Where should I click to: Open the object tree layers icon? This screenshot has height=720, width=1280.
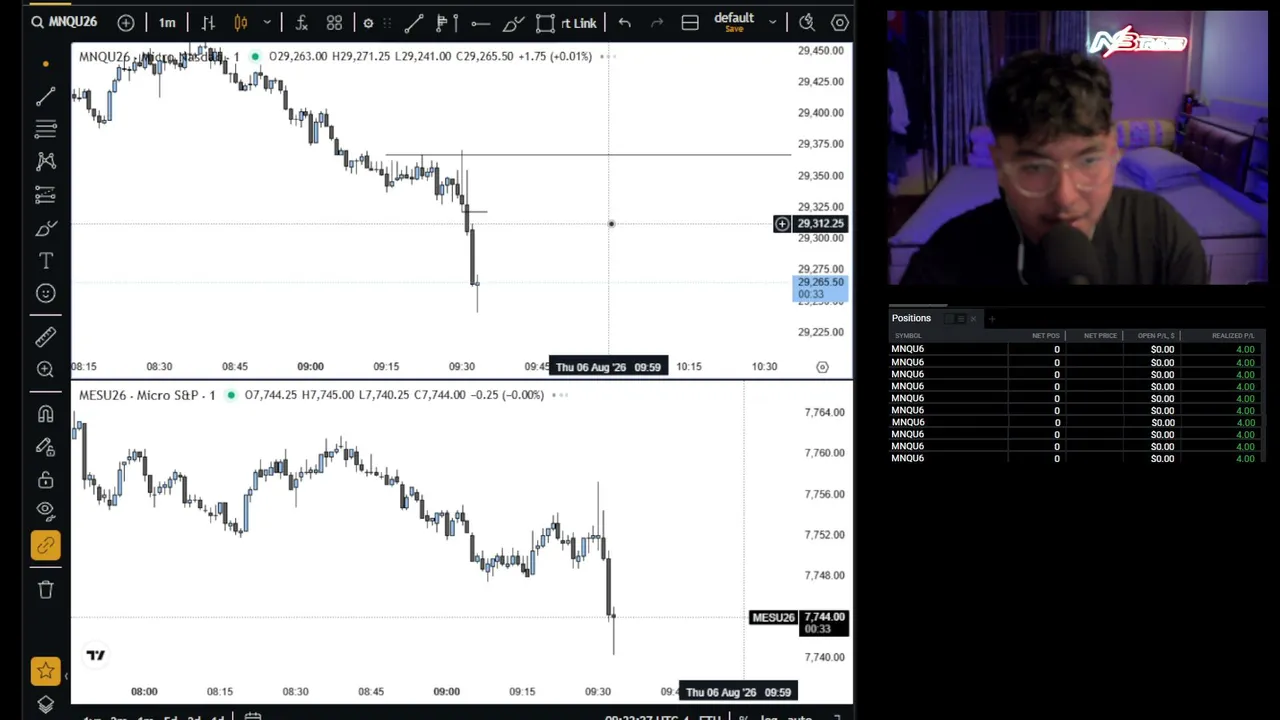(x=45, y=705)
